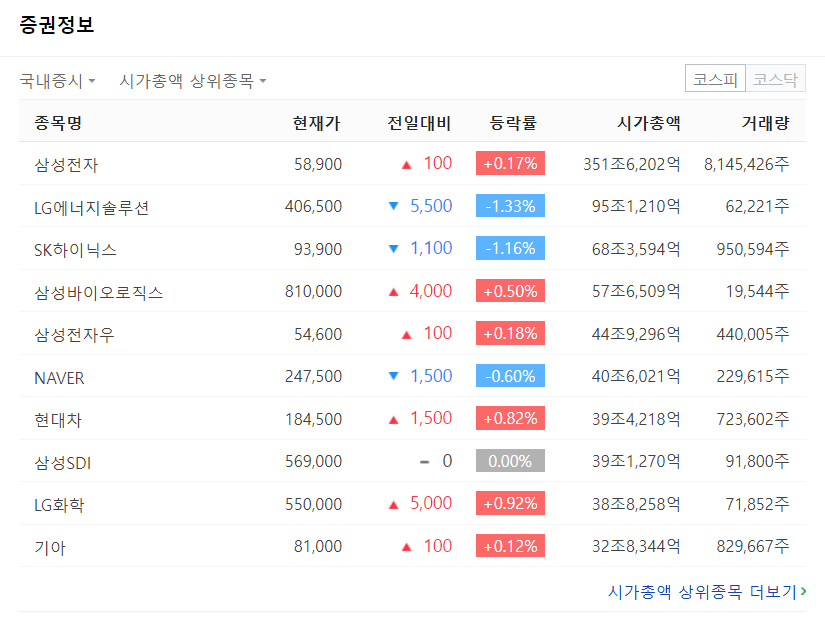Viewport: 825px width, 617px height.
Task: Expand the 시가총액 상위종목 dropdown
Action: click(x=193, y=81)
